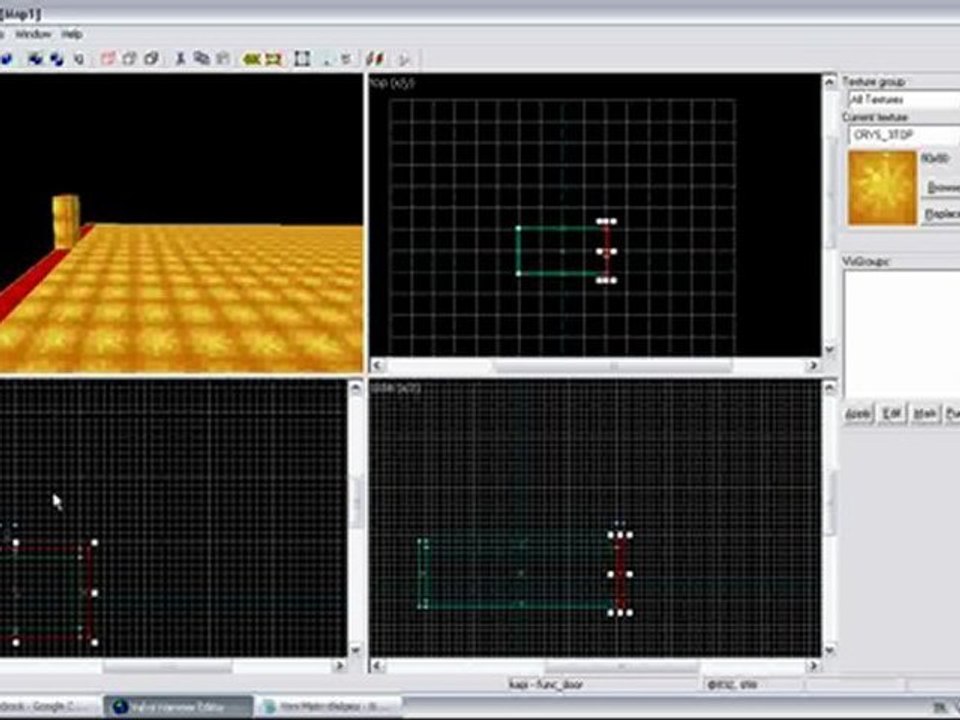
Task: Click the Replace texture button
Action: coord(942,214)
